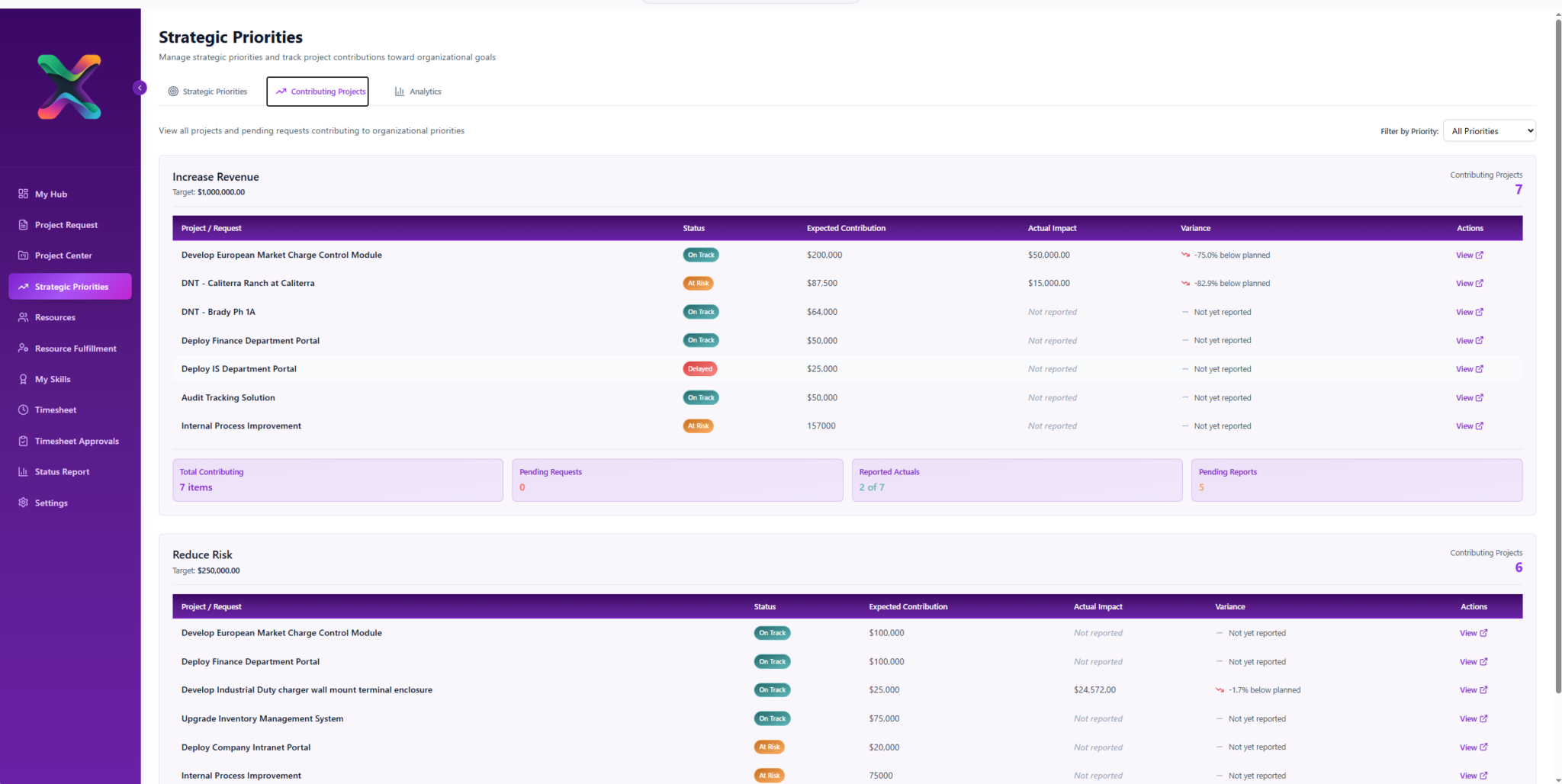
Task: Open Strategic Priorities in the sidebar
Action: (70, 287)
